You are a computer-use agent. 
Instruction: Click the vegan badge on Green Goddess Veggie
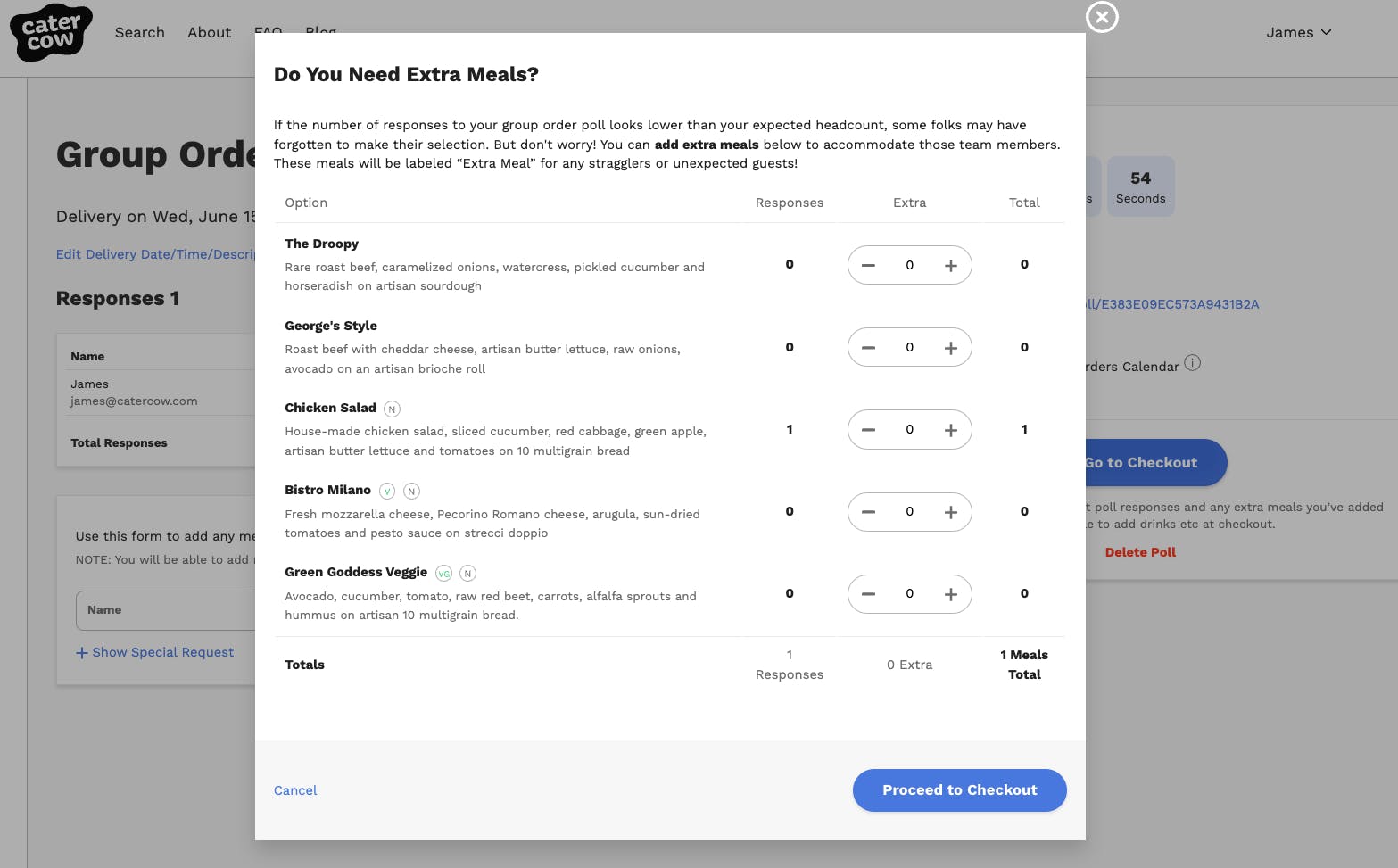pos(443,574)
